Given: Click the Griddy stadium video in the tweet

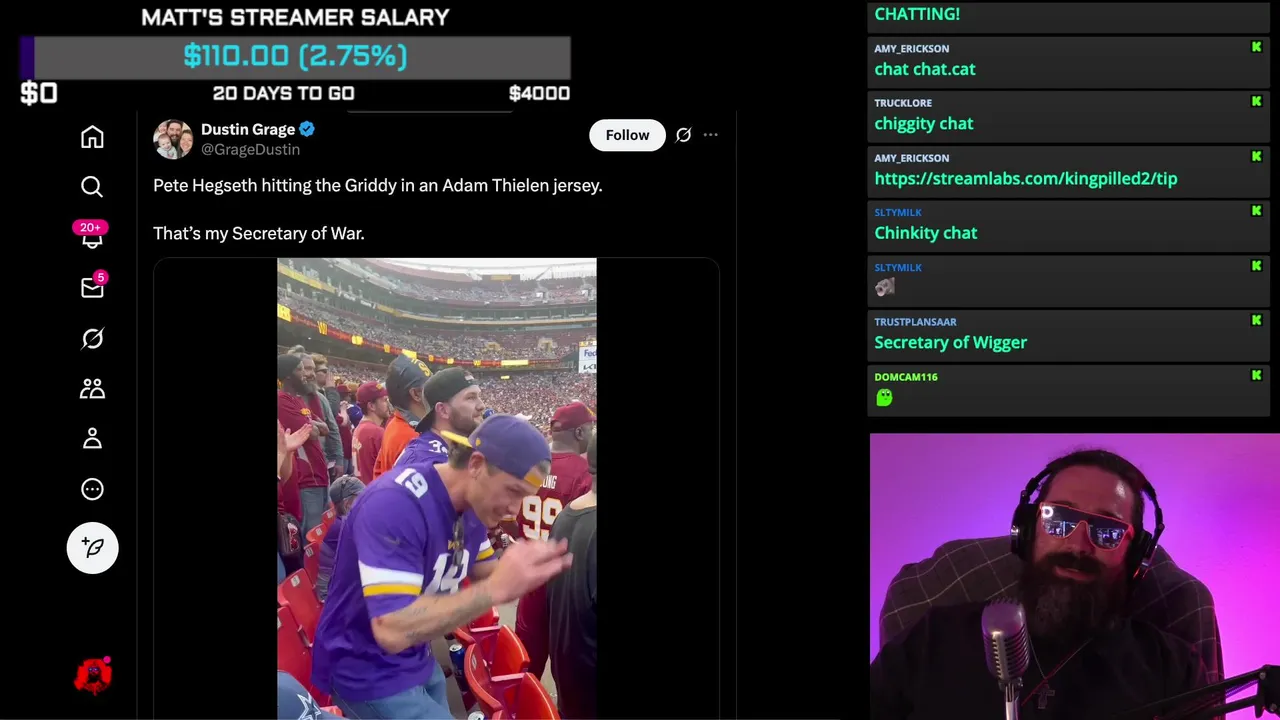Looking at the screenshot, I should (x=437, y=488).
